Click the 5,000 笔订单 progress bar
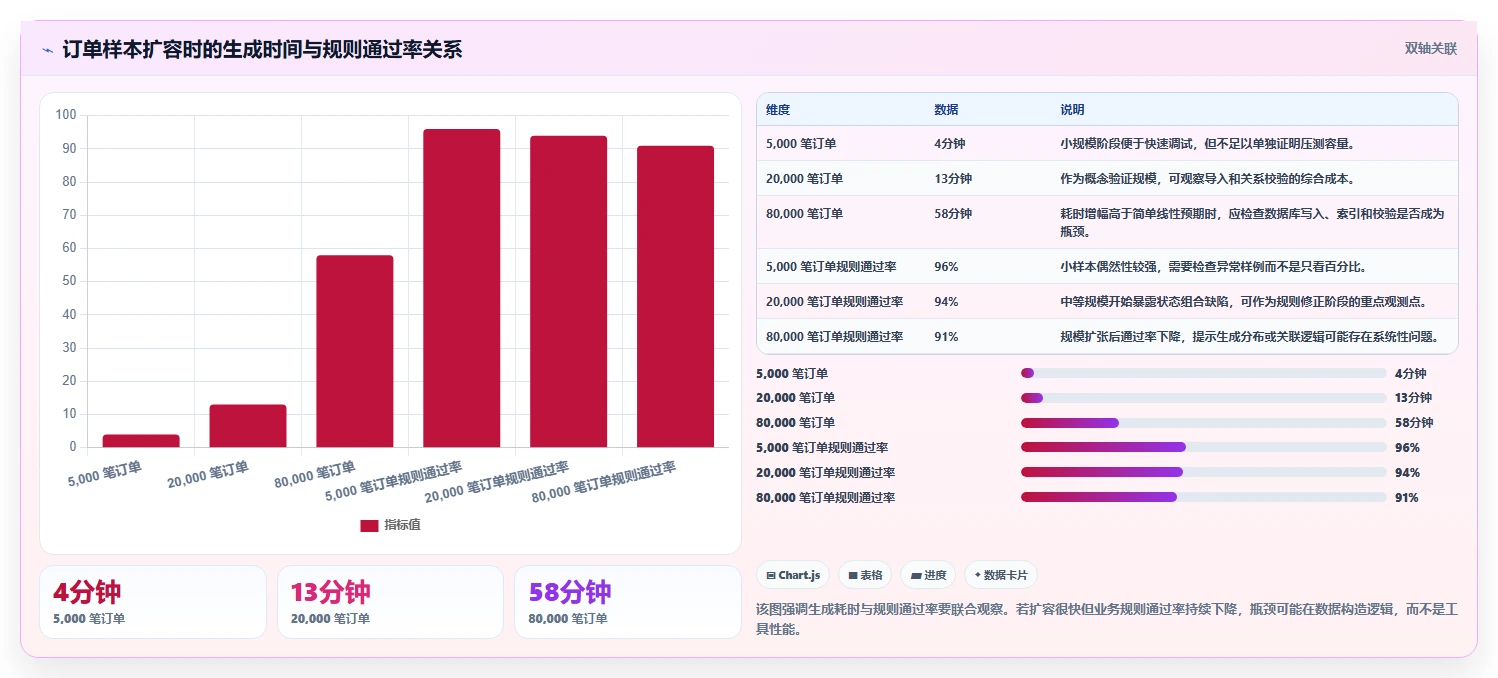The height and width of the screenshot is (678, 1498). (x=1204, y=373)
